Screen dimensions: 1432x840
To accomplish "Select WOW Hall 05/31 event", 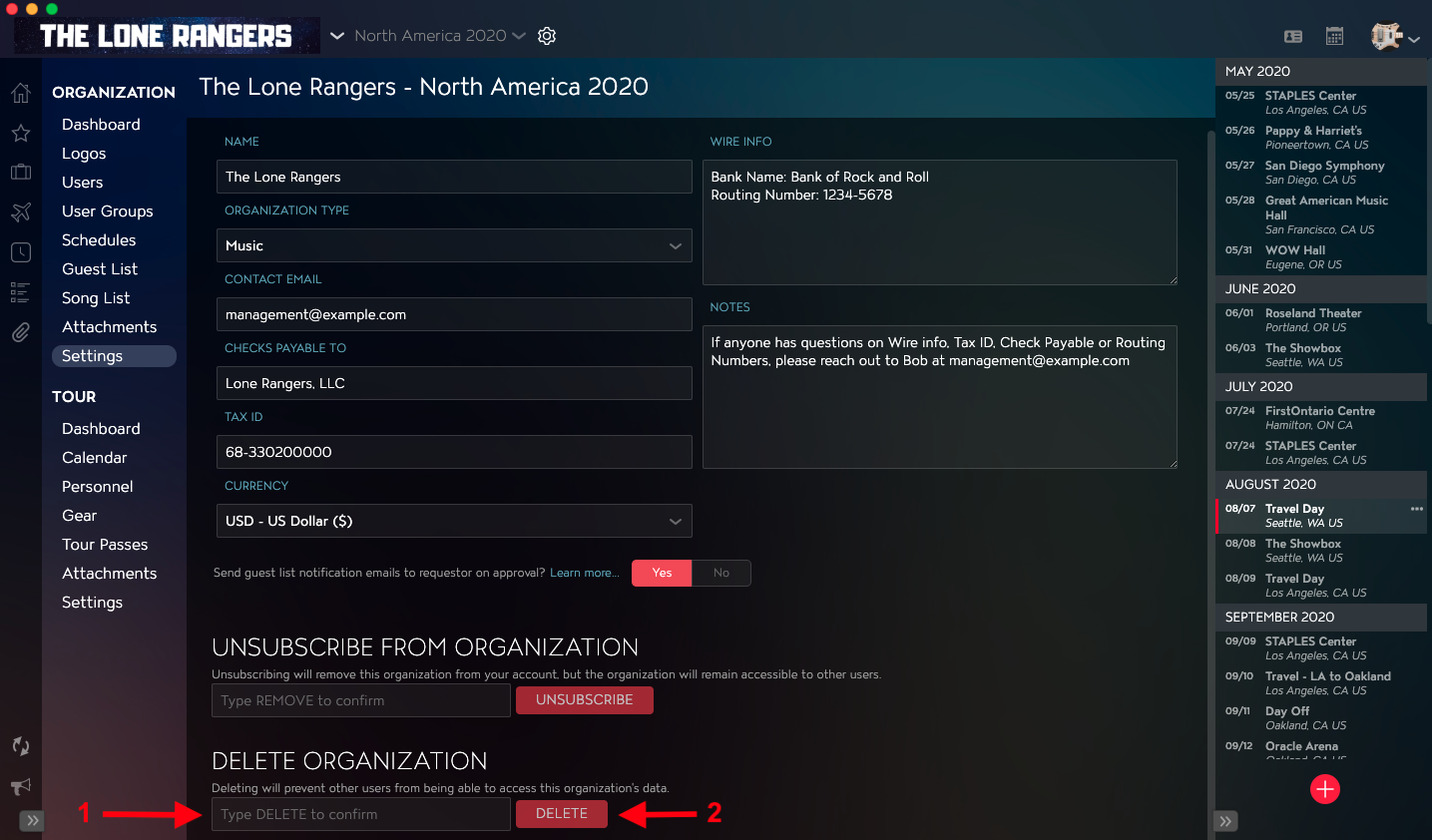I will 1321,257.
